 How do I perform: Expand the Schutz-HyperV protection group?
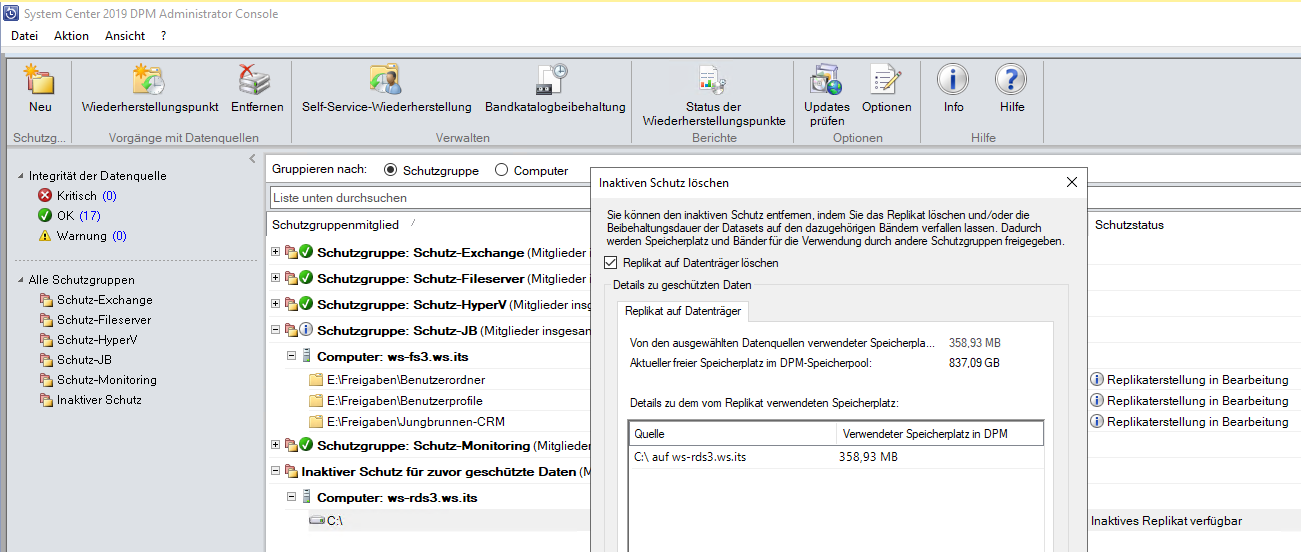coord(276,304)
